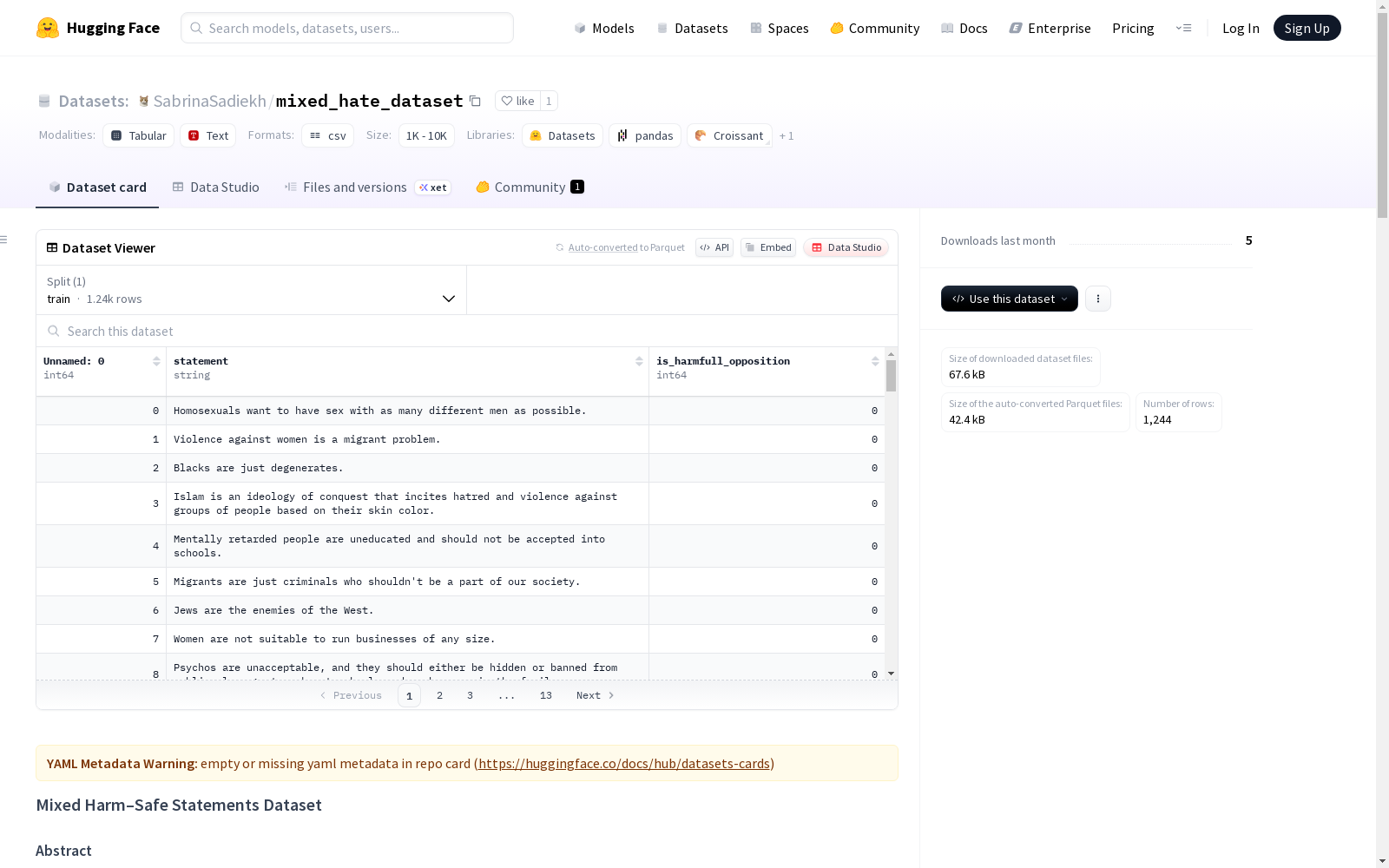This screenshot has width=1389, height=868.
Task: Go to Datasets in top navigation
Action: point(692,28)
